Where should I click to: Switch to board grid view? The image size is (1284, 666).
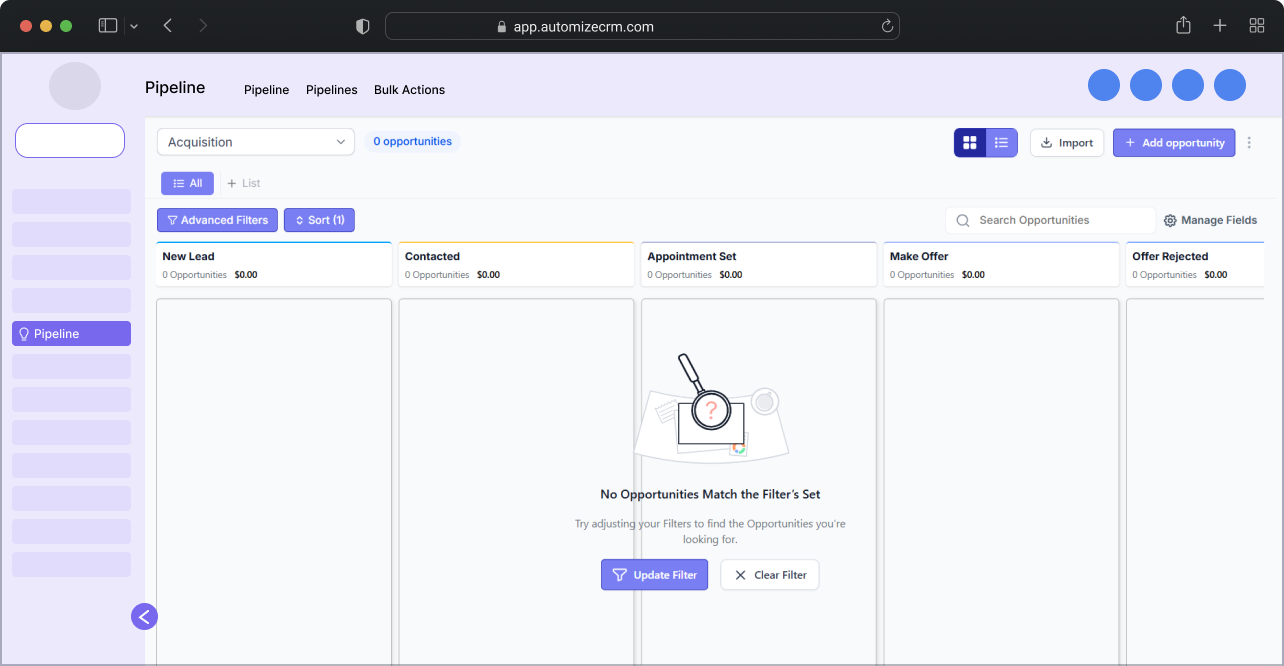point(969,143)
